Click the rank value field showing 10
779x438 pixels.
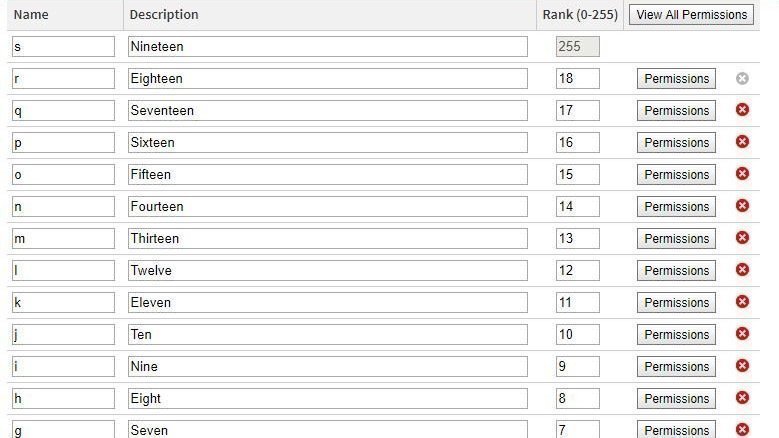pyautogui.click(x=578, y=335)
